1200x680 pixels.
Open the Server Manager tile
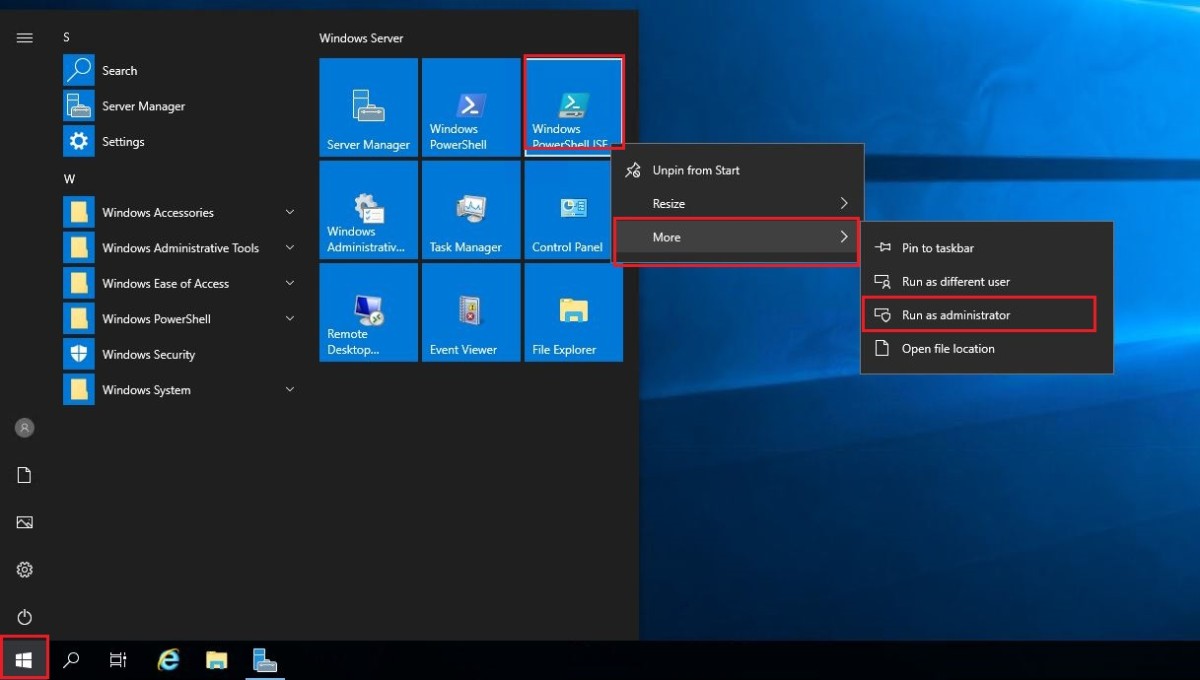(369, 107)
